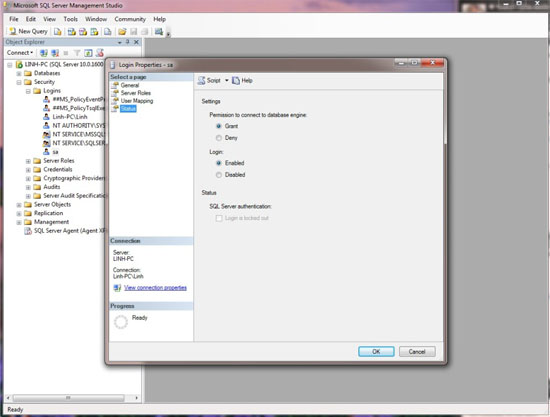The height and width of the screenshot is (417, 550).
Task: Click the Stop icon in Object Explorer
Action: [x=66, y=53]
